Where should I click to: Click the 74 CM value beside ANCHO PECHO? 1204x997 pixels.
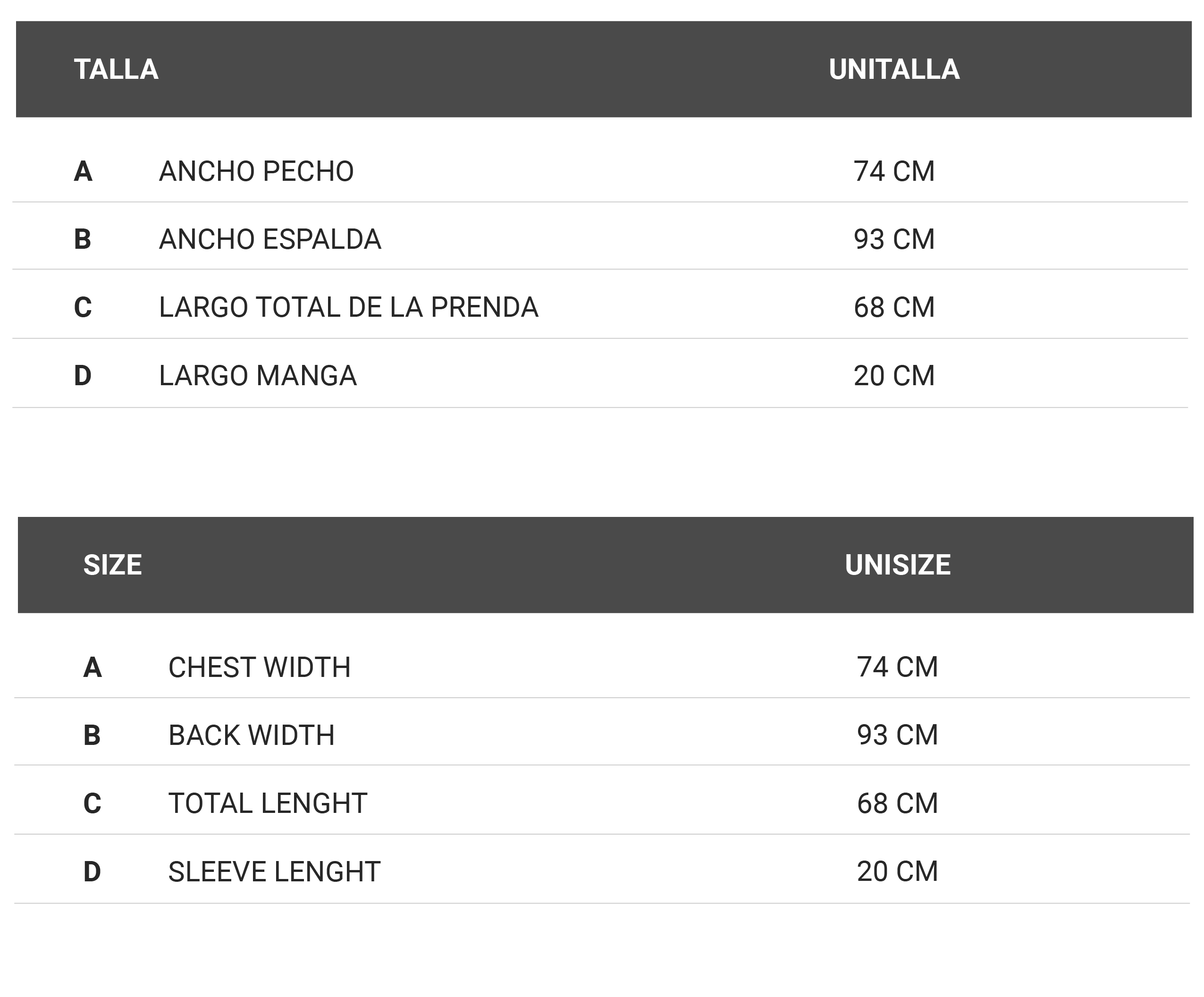894,171
